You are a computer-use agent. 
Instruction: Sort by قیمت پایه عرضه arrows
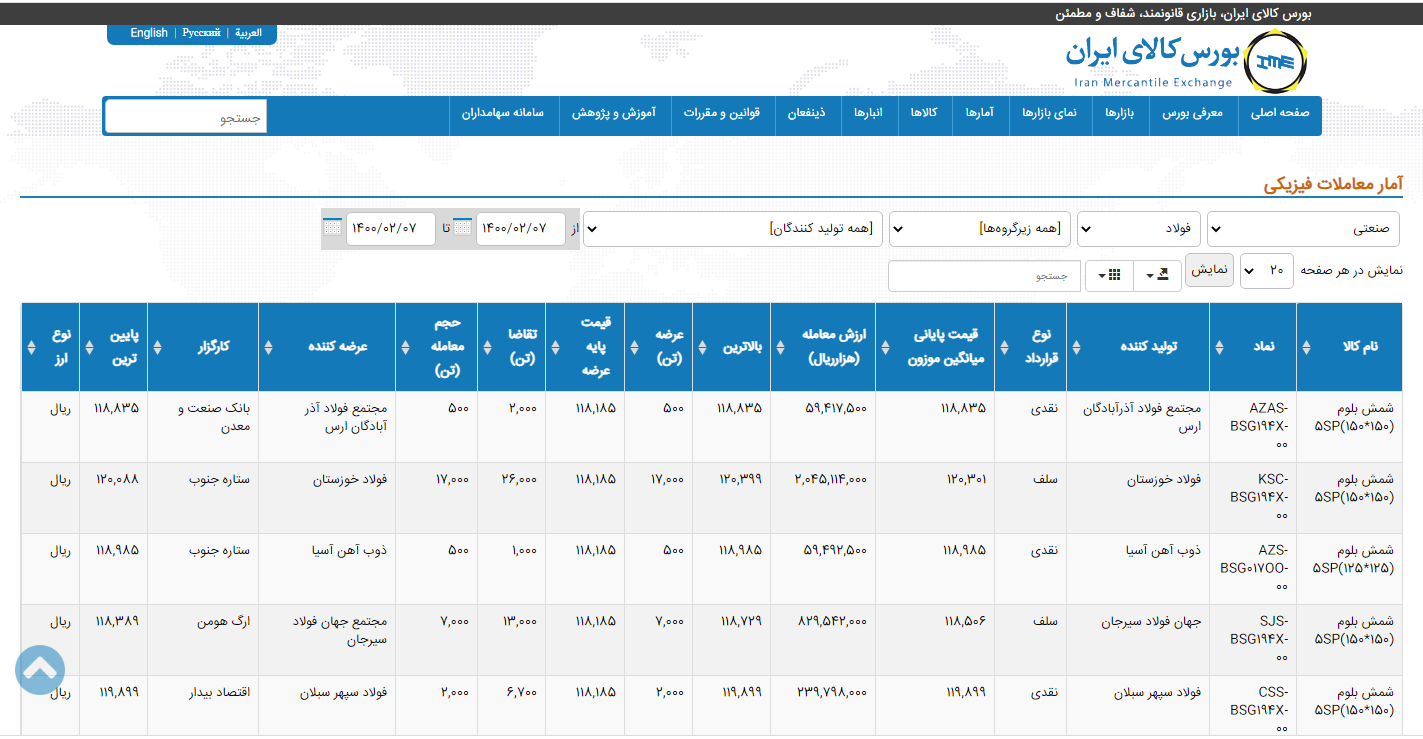557,347
